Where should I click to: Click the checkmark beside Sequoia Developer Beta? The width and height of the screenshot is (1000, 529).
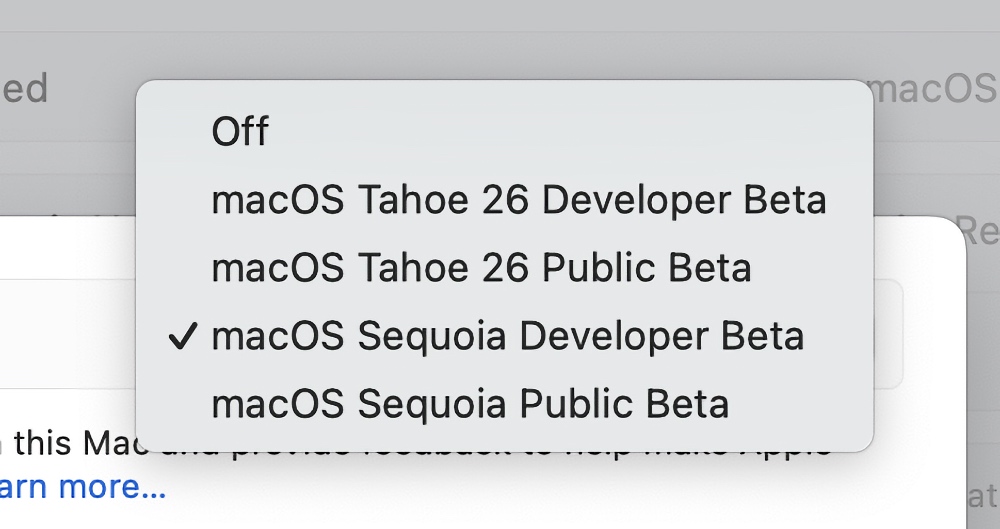click(x=181, y=337)
